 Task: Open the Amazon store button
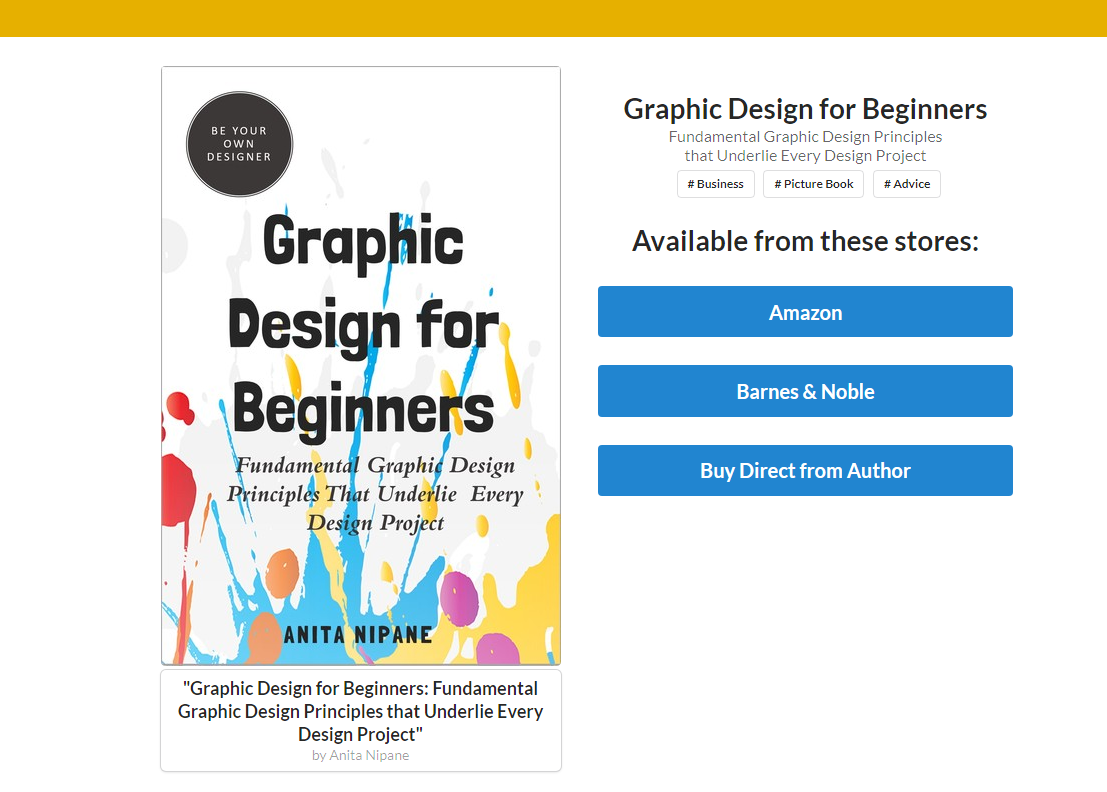click(805, 311)
